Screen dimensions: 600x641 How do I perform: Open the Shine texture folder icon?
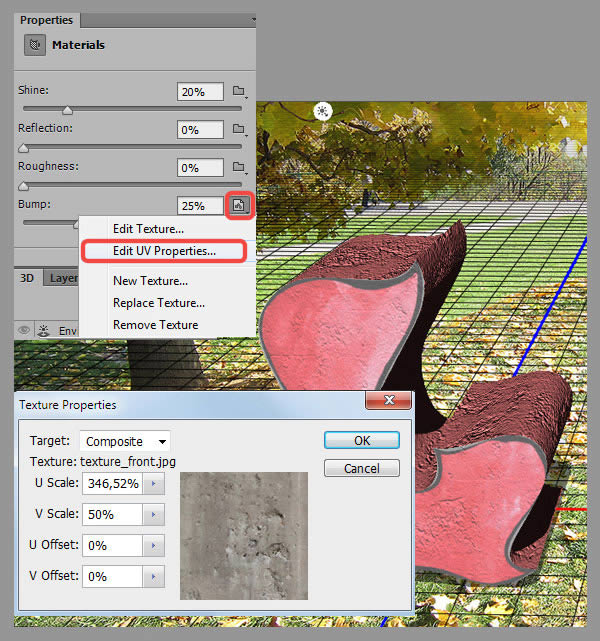[x=238, y=91]
